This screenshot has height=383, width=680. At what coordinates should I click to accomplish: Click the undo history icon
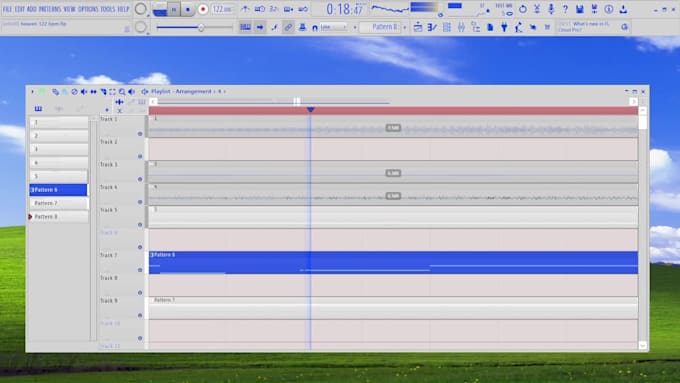[x=523, y=9]
